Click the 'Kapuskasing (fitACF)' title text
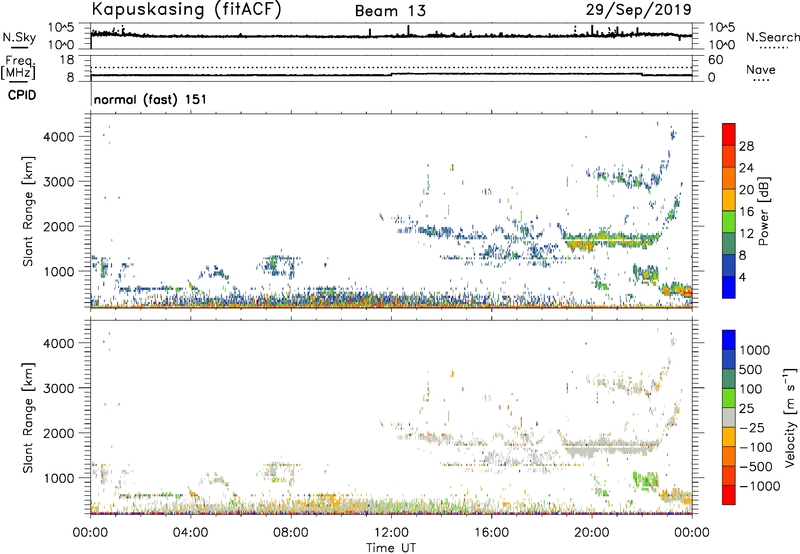Screen dimensions: 800x554 point(186,9)
